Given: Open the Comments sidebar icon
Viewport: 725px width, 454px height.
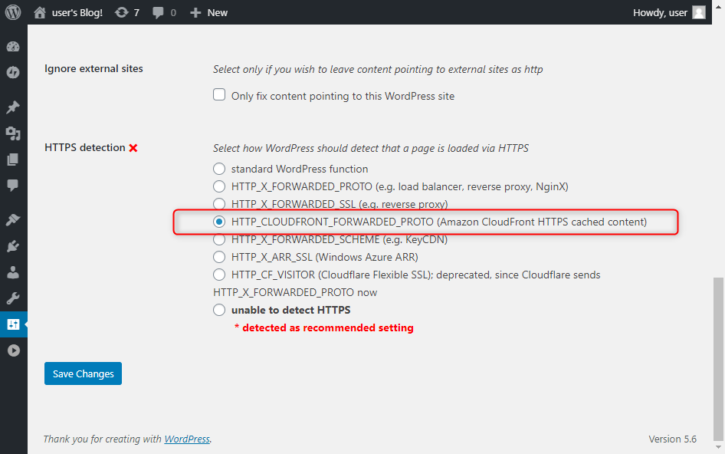Looking at the screenshot, I should 13,185.
